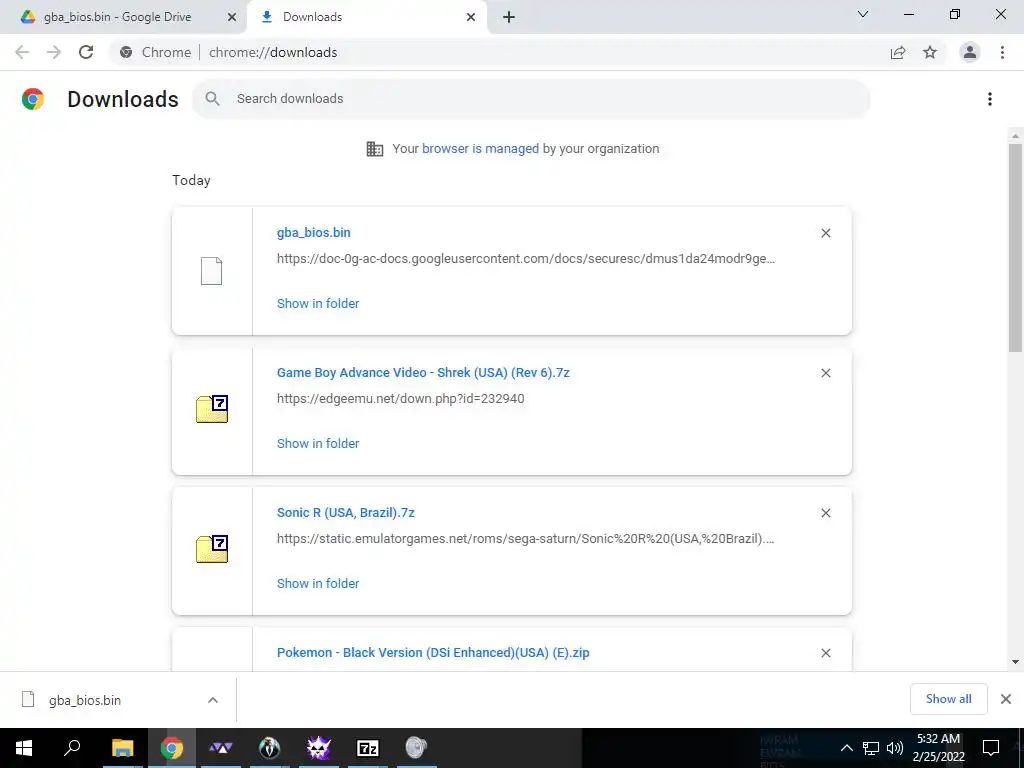This screenshot has height=768, width=1024.
Task: Open network status tray icon
Action: [x=871, y=748]
